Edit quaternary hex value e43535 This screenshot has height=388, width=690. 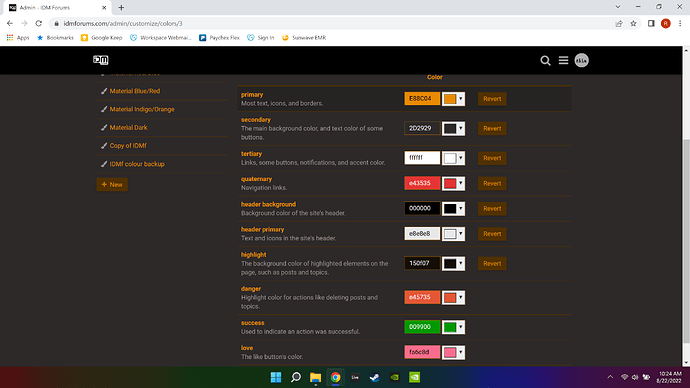(x=422, y=183)
